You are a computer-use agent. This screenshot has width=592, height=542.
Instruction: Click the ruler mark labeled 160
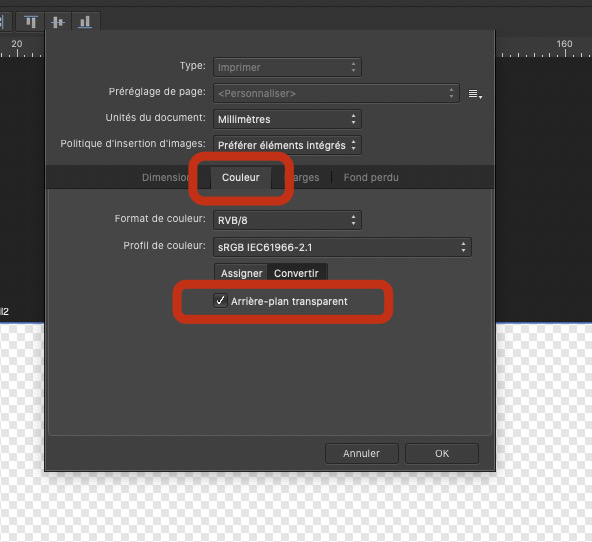[564, 44]
